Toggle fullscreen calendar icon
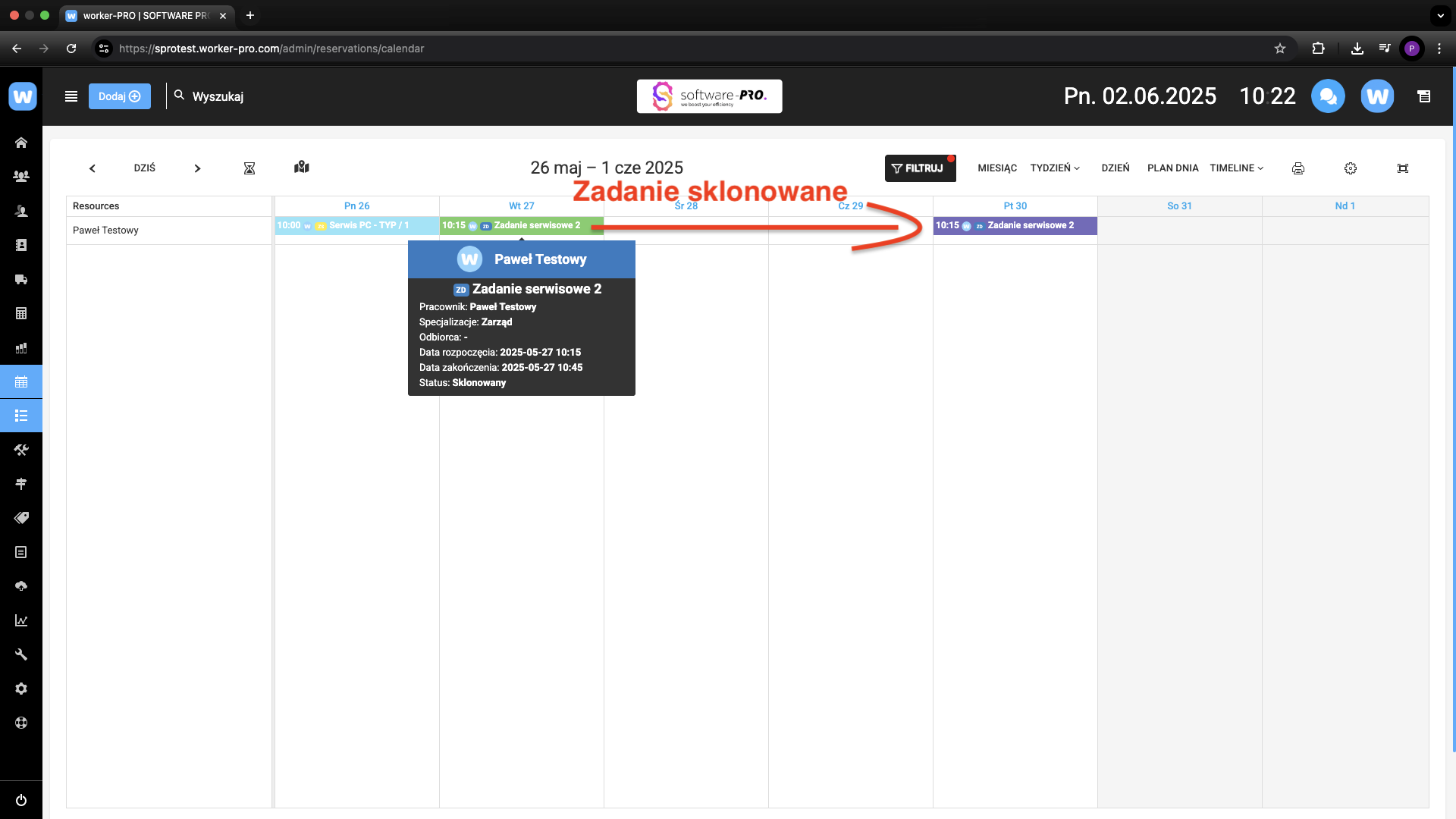Screen dimensions: 1456x819 point(1403,168)
